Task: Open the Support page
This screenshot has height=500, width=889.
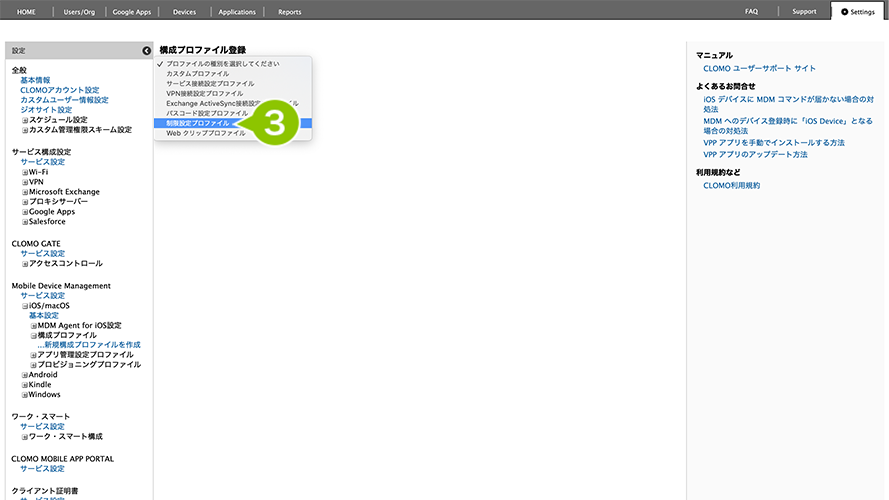Action: [804, 11]
